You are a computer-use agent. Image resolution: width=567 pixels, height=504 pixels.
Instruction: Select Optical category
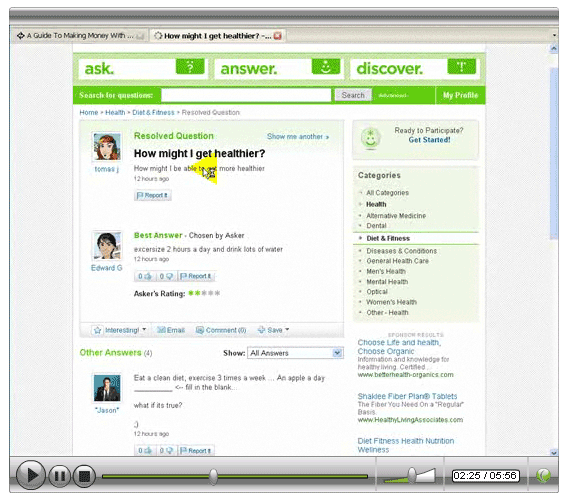pyautogui.click(x=377, y=292)
